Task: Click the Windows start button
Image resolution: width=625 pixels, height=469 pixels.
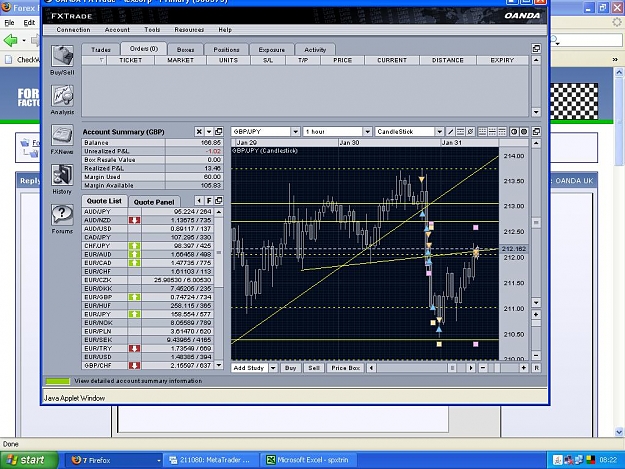Action: click(x=29, y=460)
